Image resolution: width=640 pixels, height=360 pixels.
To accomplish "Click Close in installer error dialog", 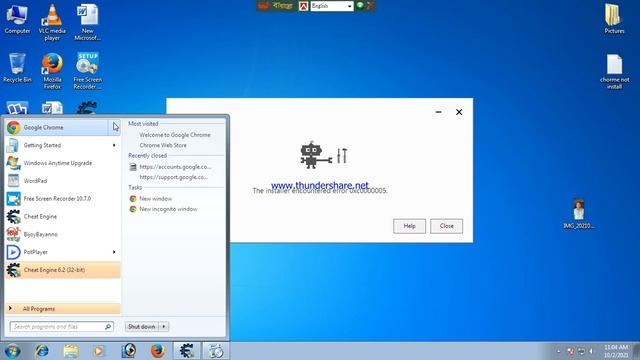I will click(x=447, y=226).
